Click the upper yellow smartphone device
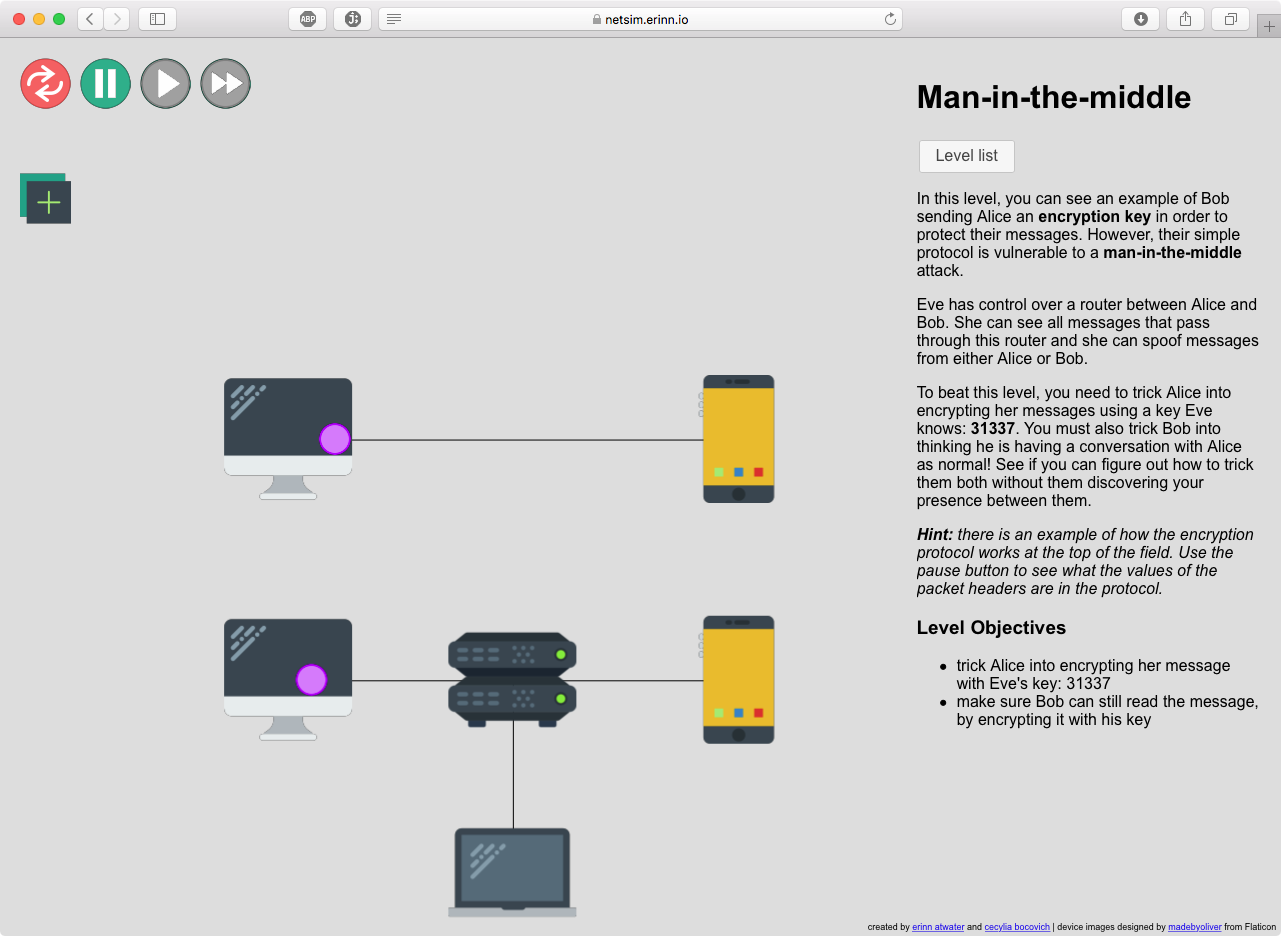The height and width of the screenshot is (936, 1281). coord(738,438)
